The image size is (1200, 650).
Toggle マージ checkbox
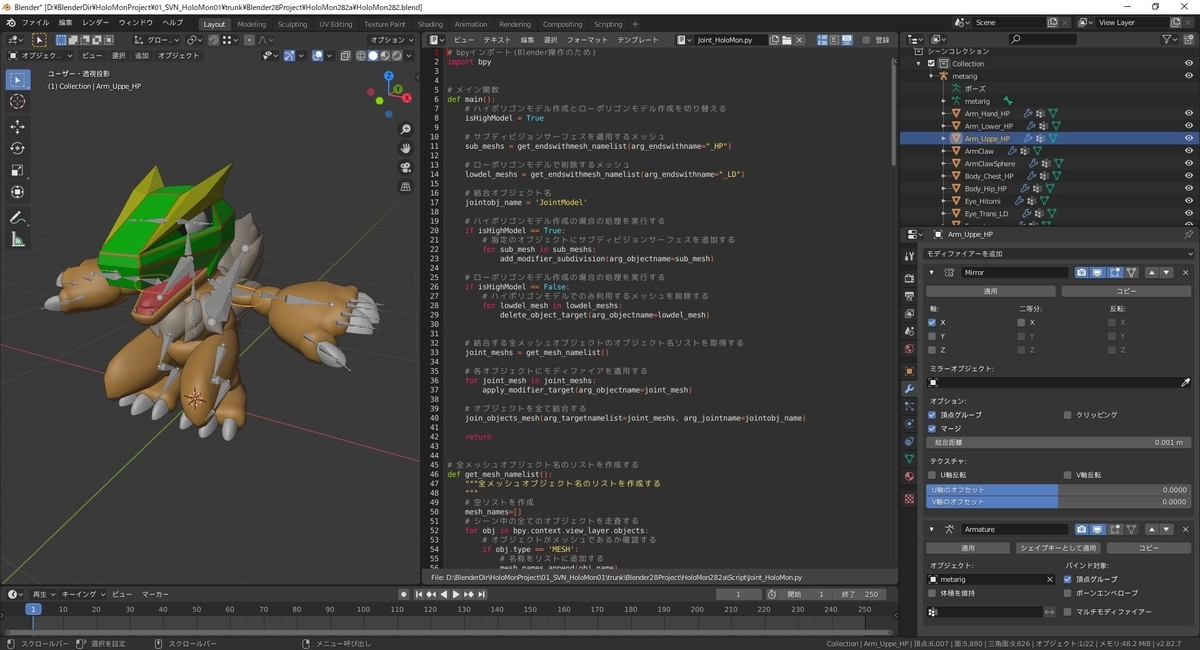coord(932,428)
